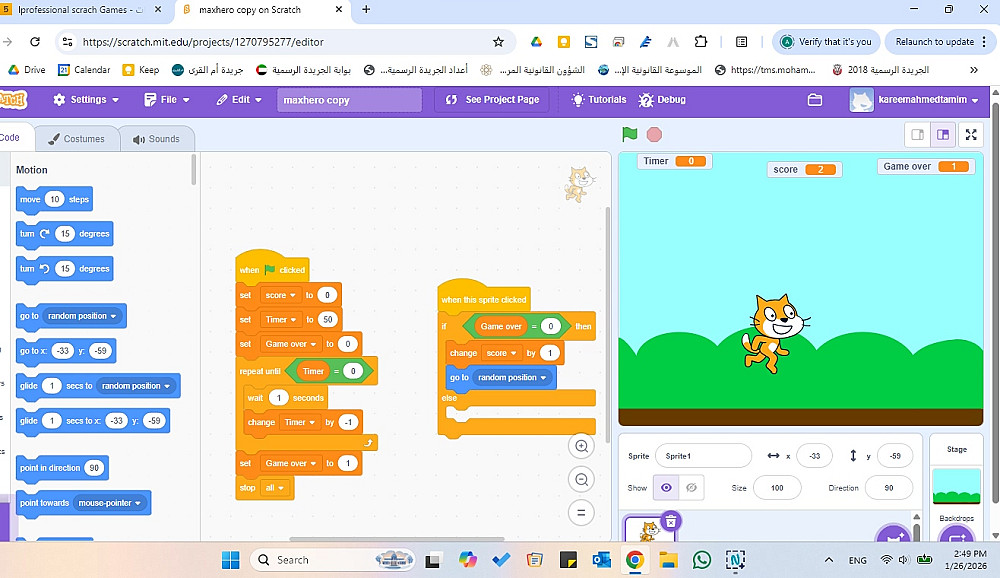Switch to Sounds tab

click(156, 138)
